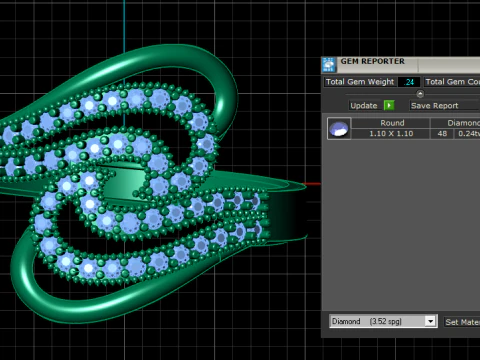Click the 48 gem count cell

(x=442, y=134)
